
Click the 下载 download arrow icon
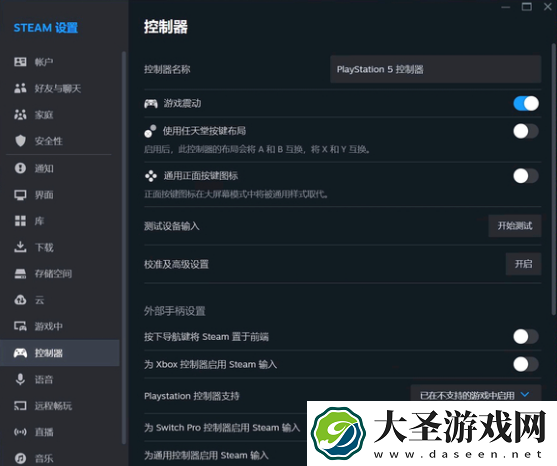tap(20, 247)
